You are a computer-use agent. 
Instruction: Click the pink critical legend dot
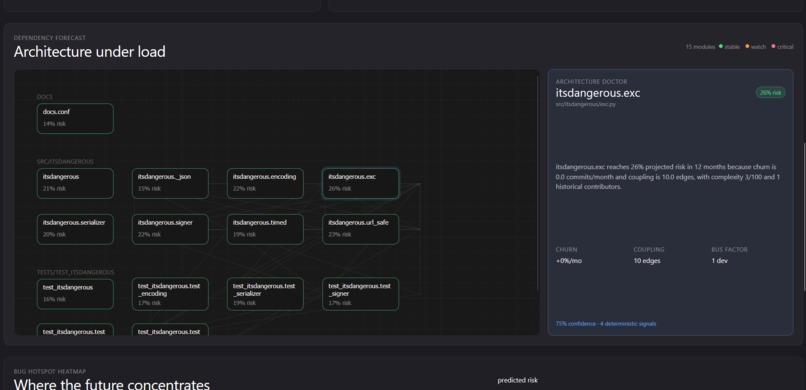(773, 46)
